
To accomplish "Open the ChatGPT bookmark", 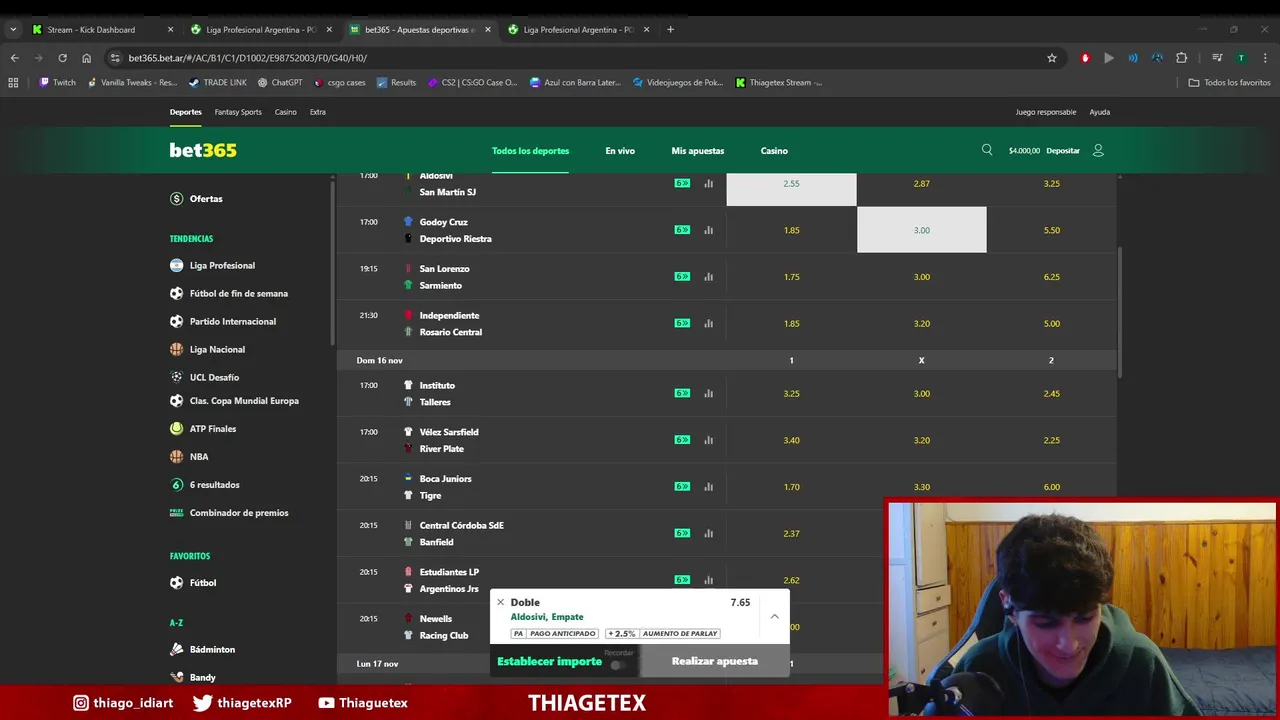I will click(280, 82).
